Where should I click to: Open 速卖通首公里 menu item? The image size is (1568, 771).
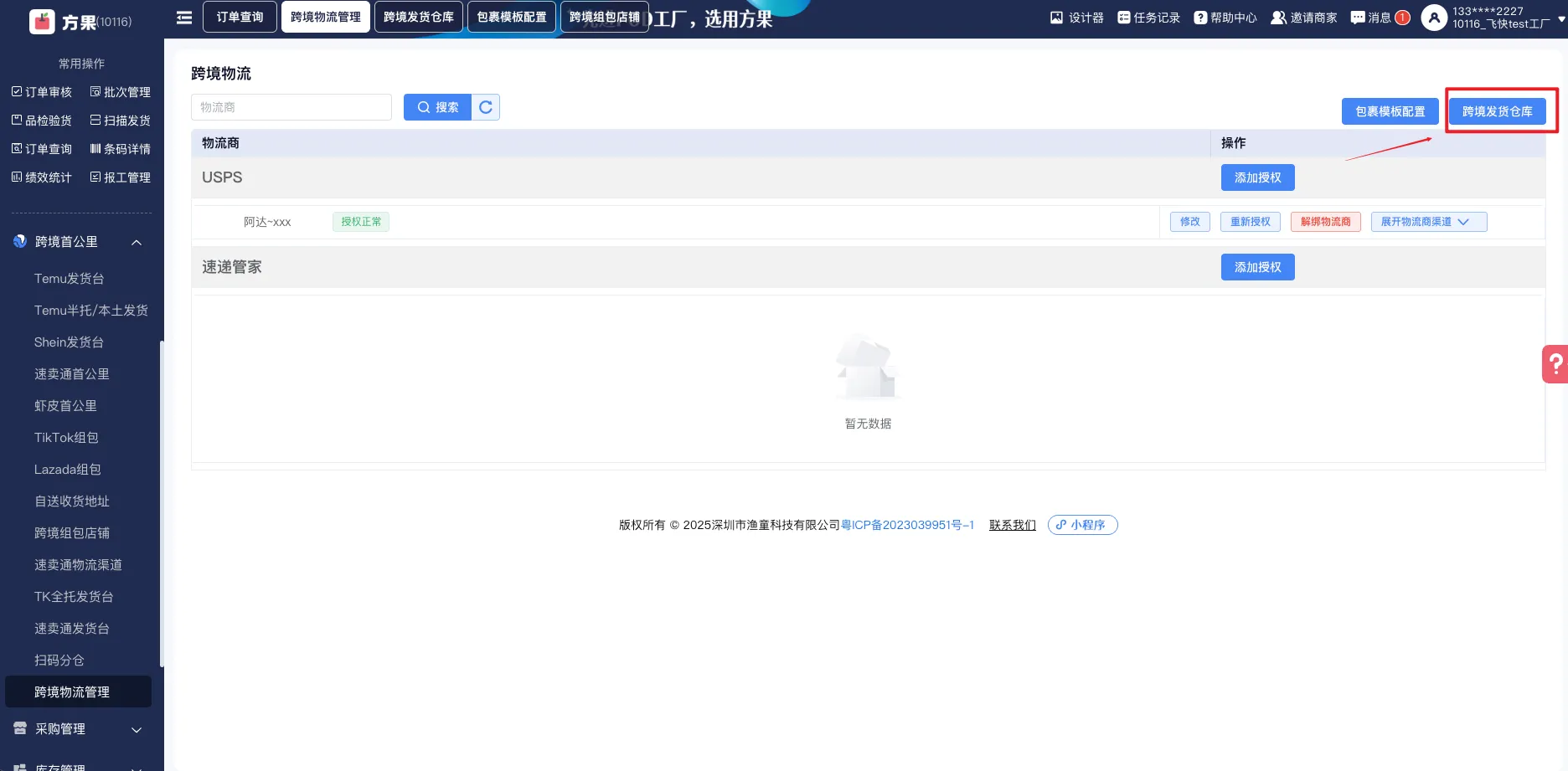pyautogui.click(x=72, y=374)
